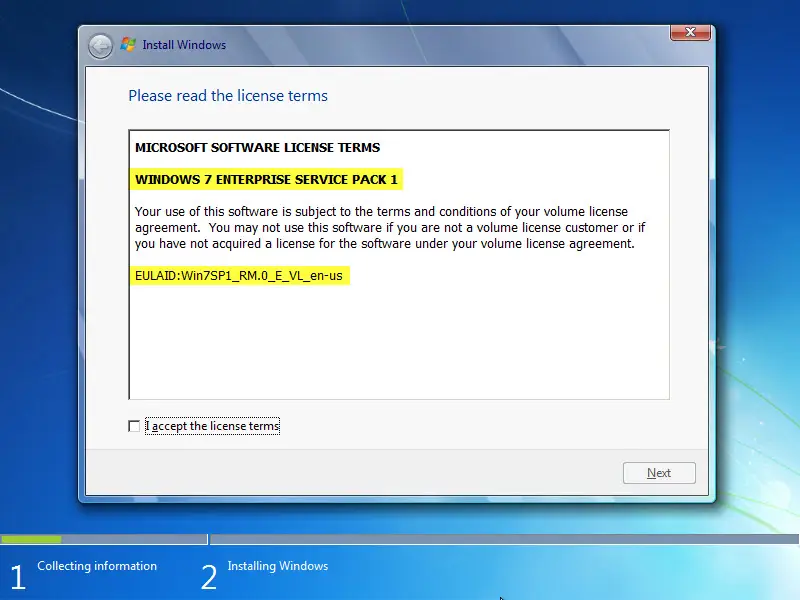The width and height of the screenshot is (800, 600).
Task: Select the highlighted Windows 7 Enterprise line
Action: pyautogui.click(x=266, y=180)
